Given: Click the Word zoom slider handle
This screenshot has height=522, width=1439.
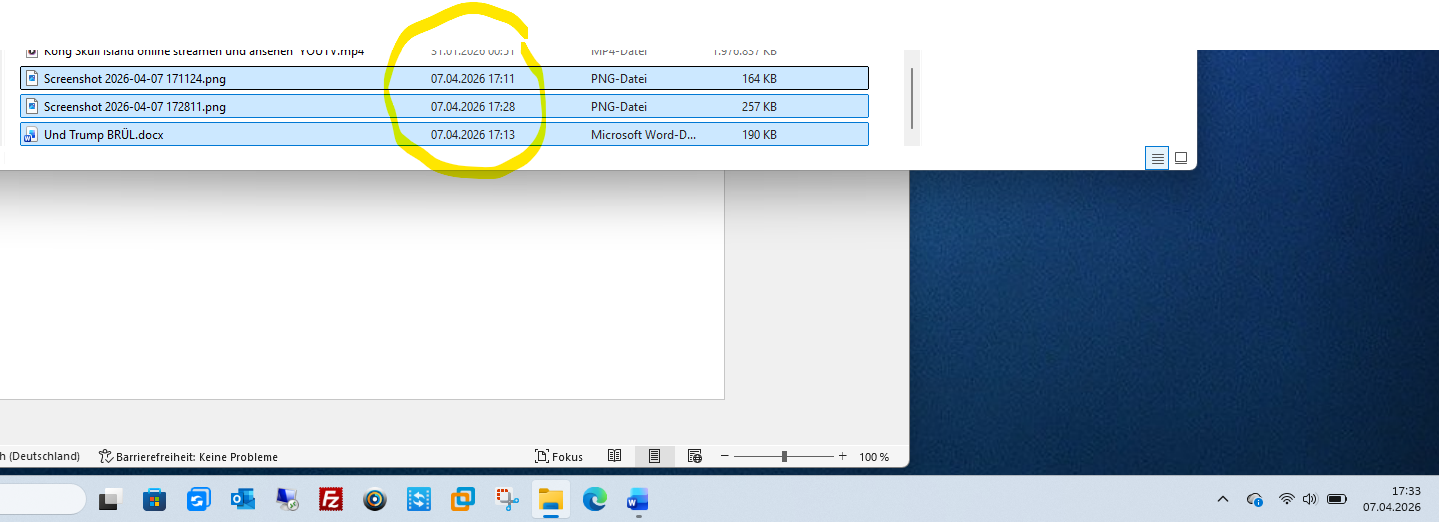Looking at the screenshot, I should click(x=784, y=456).
